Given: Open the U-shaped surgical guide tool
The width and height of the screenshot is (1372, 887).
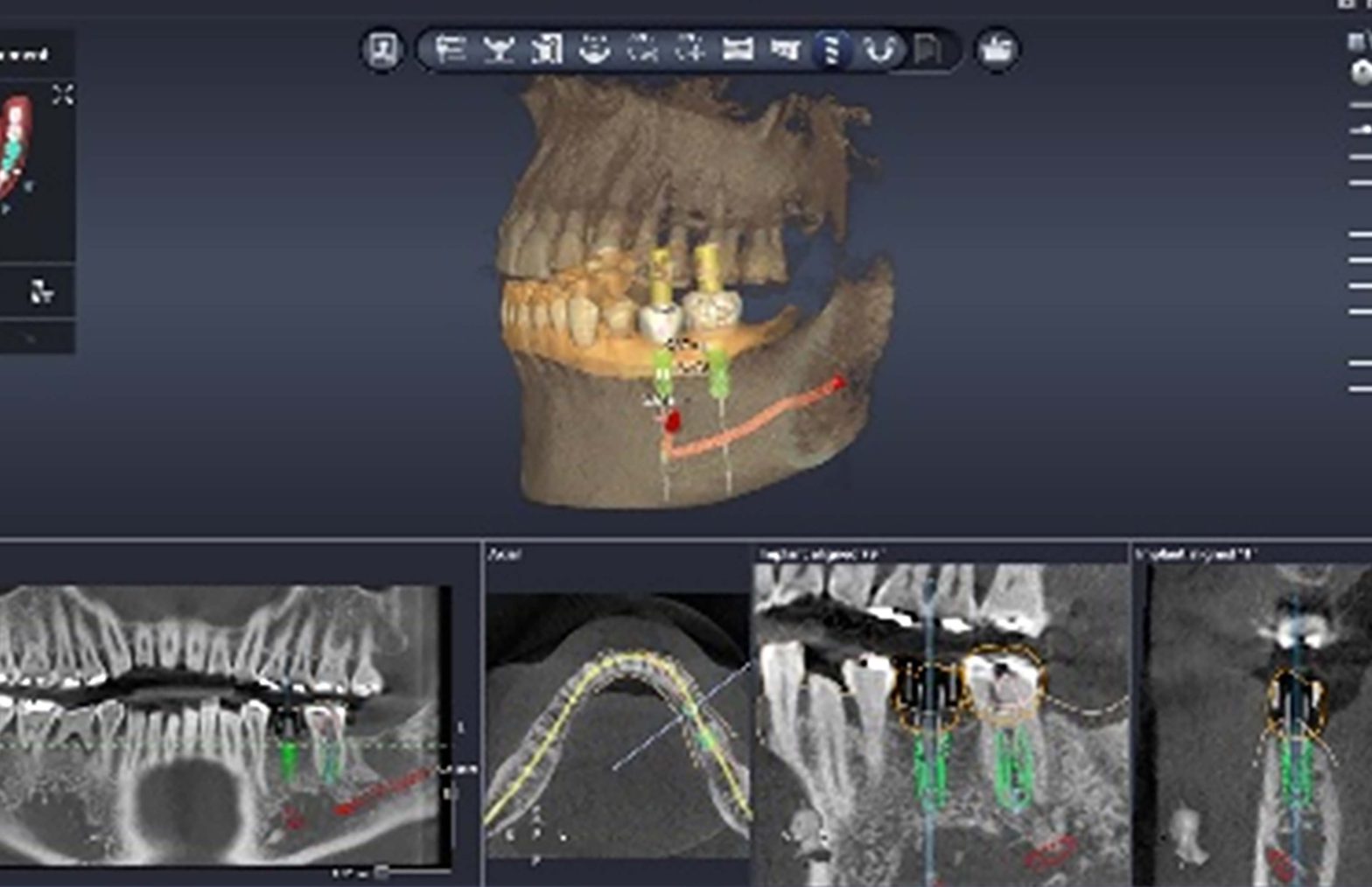Looking at the screenshot, I should click(x=878, y=50).
